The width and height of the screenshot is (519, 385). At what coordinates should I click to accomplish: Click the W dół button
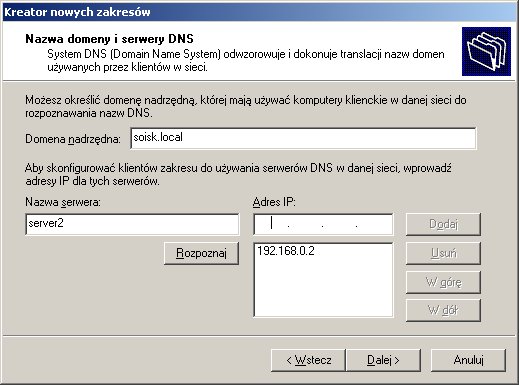coord(443,310)
